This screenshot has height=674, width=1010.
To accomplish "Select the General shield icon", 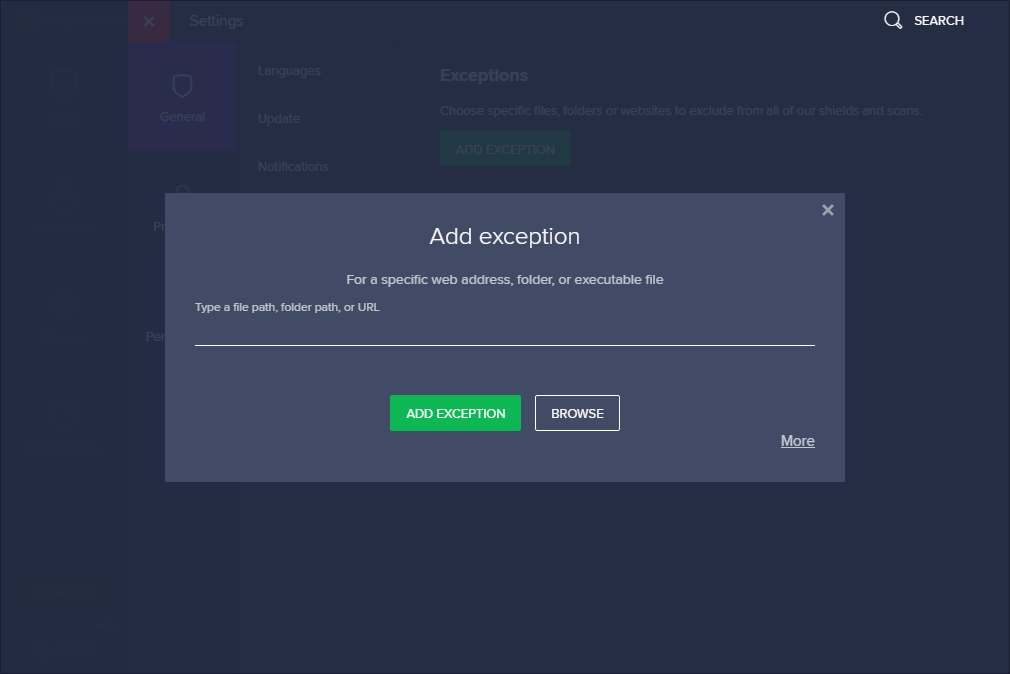I will (x=182, y=87).
